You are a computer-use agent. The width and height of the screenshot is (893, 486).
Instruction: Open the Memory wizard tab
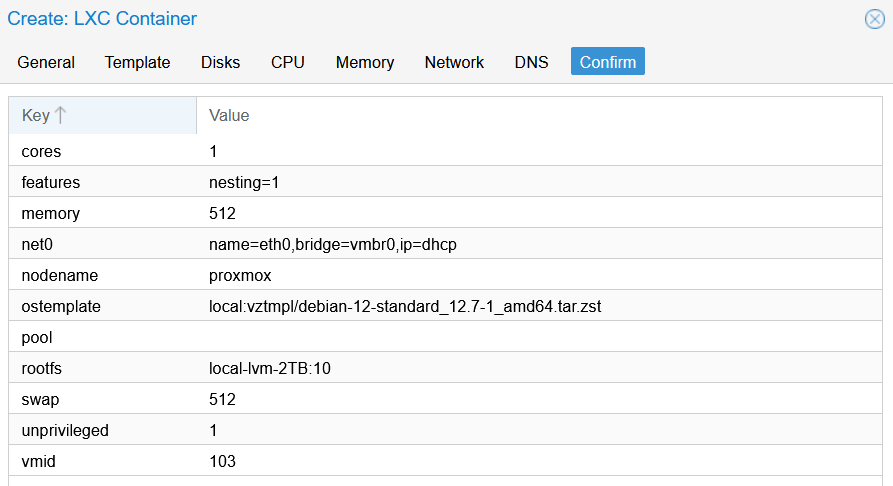click(x=365, y=62)
